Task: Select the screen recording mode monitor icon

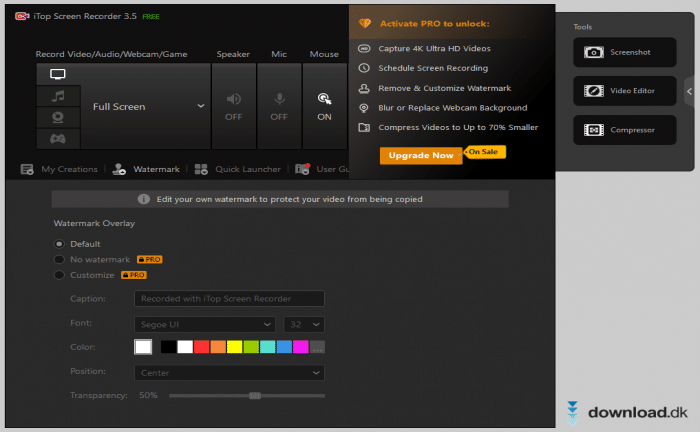Action: pos(58,74)
